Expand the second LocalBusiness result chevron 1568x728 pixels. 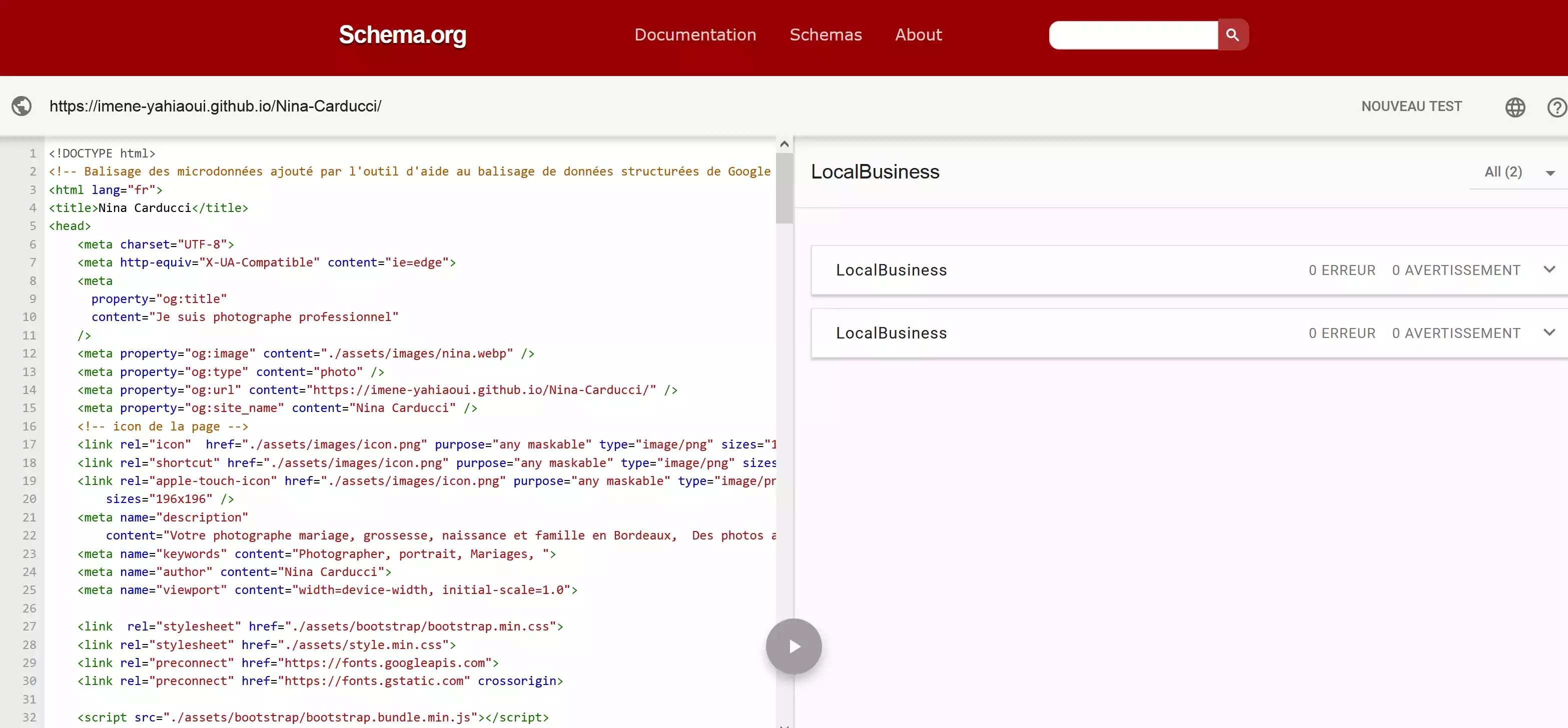click(1549, 332)
